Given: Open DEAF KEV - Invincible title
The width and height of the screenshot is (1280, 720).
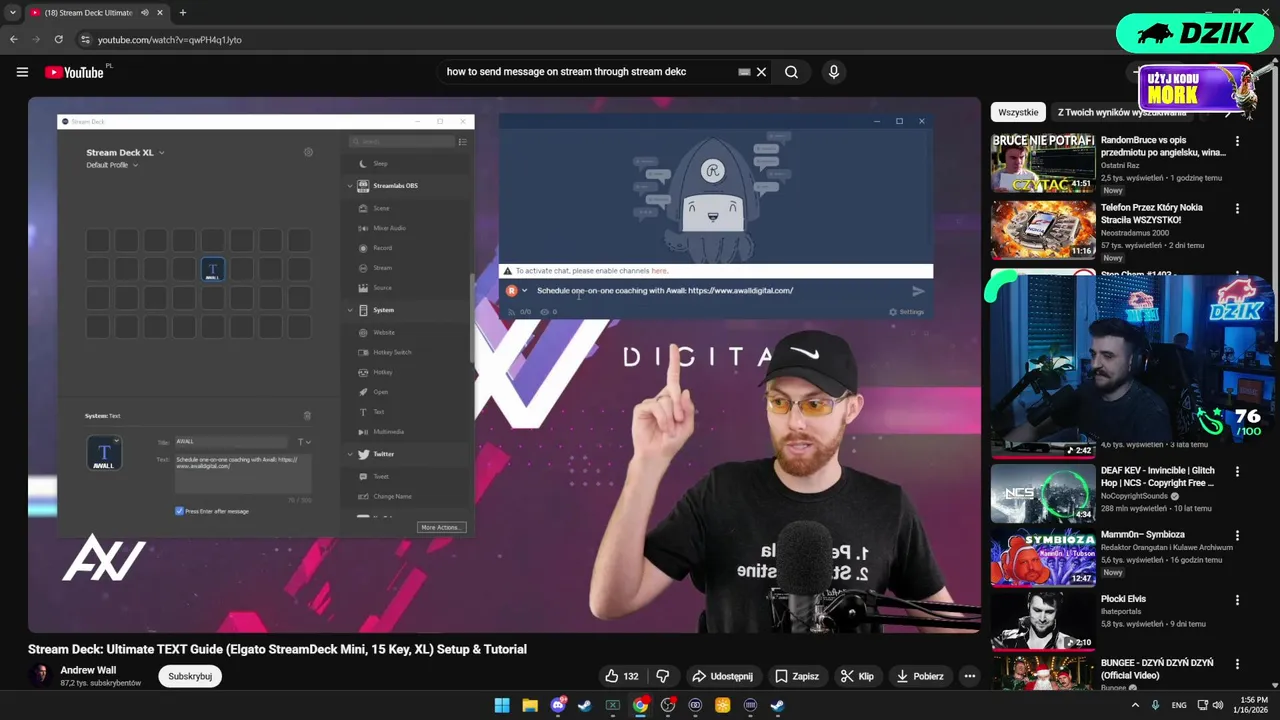Looking at the screenshot, I should coord(1158,476).
